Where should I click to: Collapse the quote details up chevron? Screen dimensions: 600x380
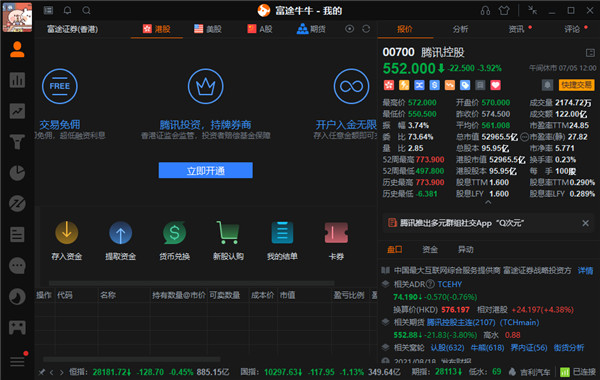488,202
